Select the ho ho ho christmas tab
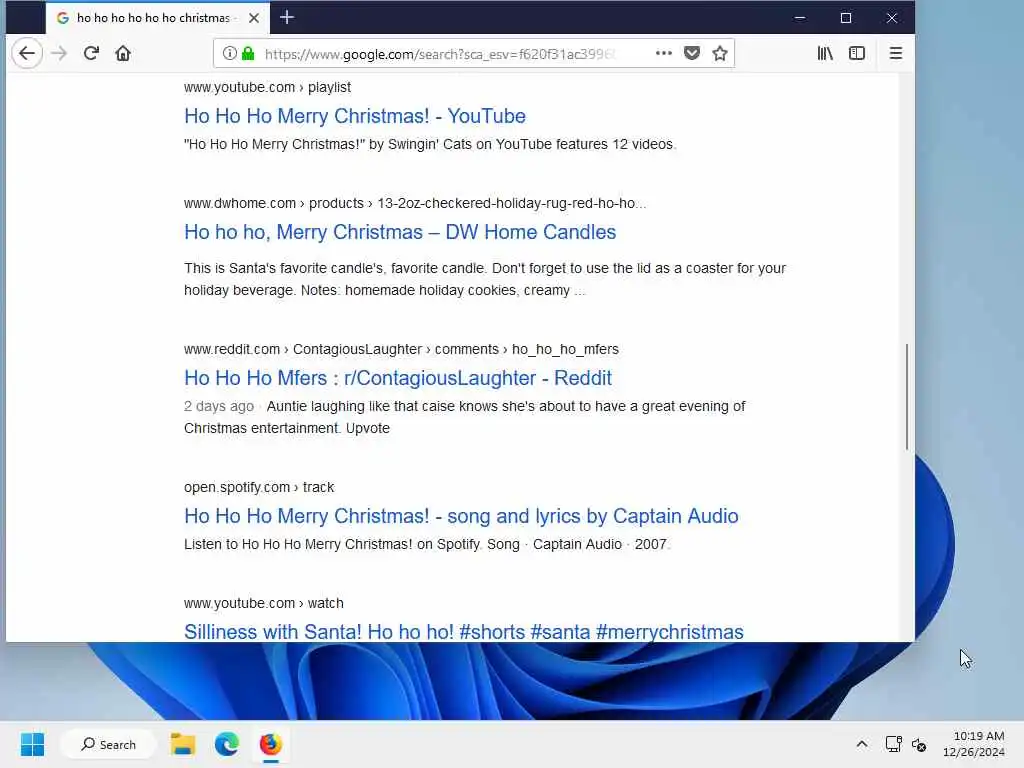 coord(157,18)
